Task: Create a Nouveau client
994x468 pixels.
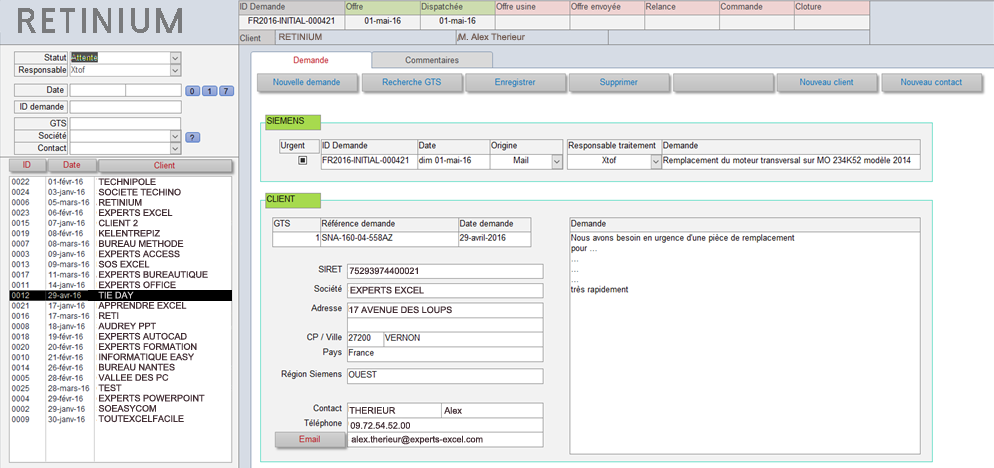Action: tap(827, 82)
